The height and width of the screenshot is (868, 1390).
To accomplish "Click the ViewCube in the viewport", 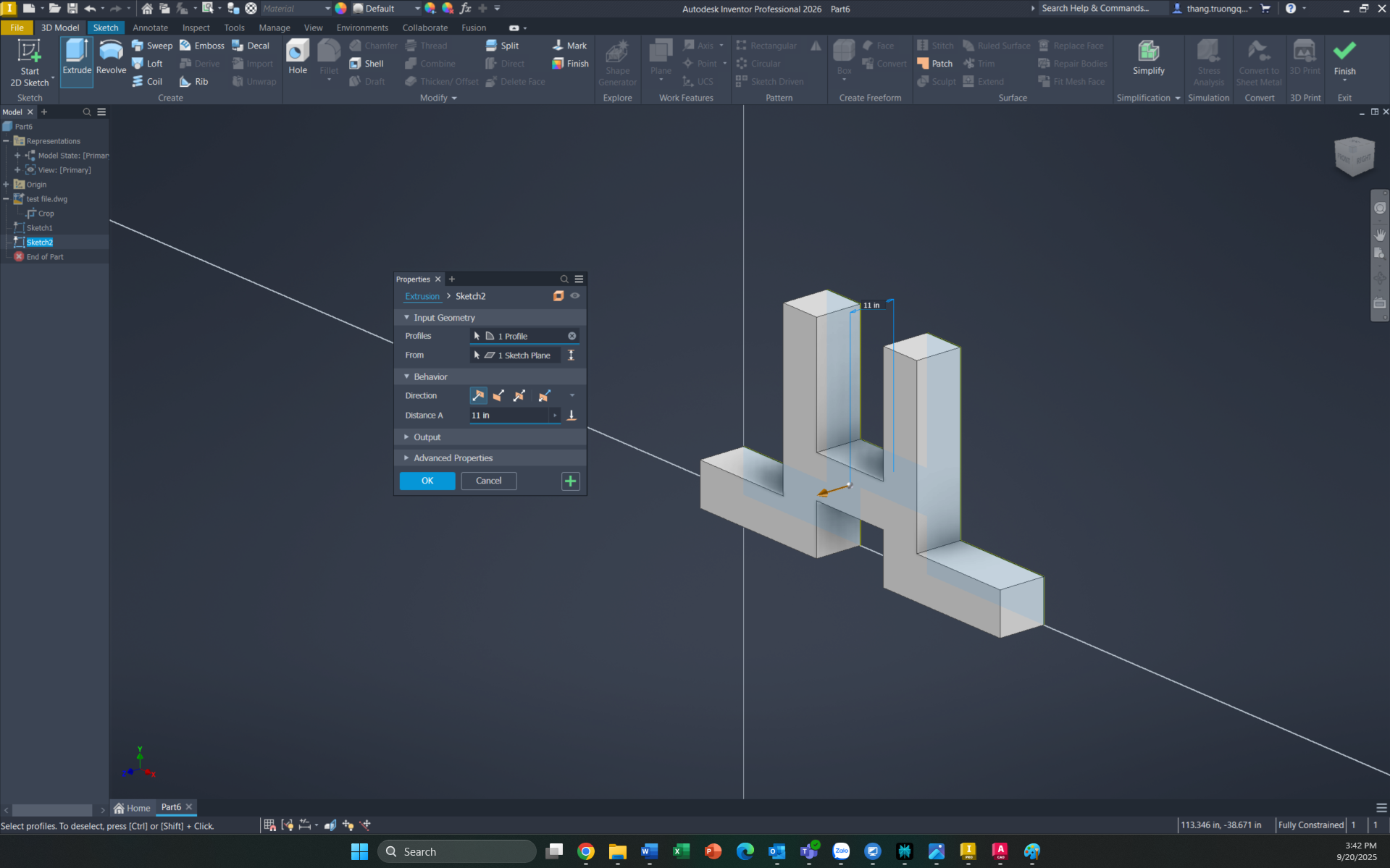I will coord(1354,156).
